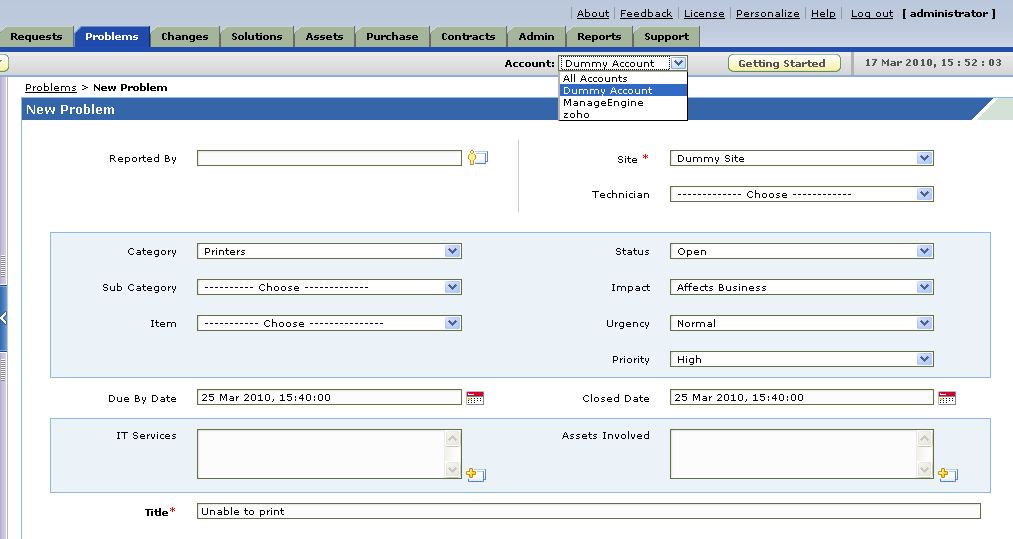This screenshot has height=539, width=1013.
Task: Open the Status dropdown showing Open
Action: pos(801,251)
